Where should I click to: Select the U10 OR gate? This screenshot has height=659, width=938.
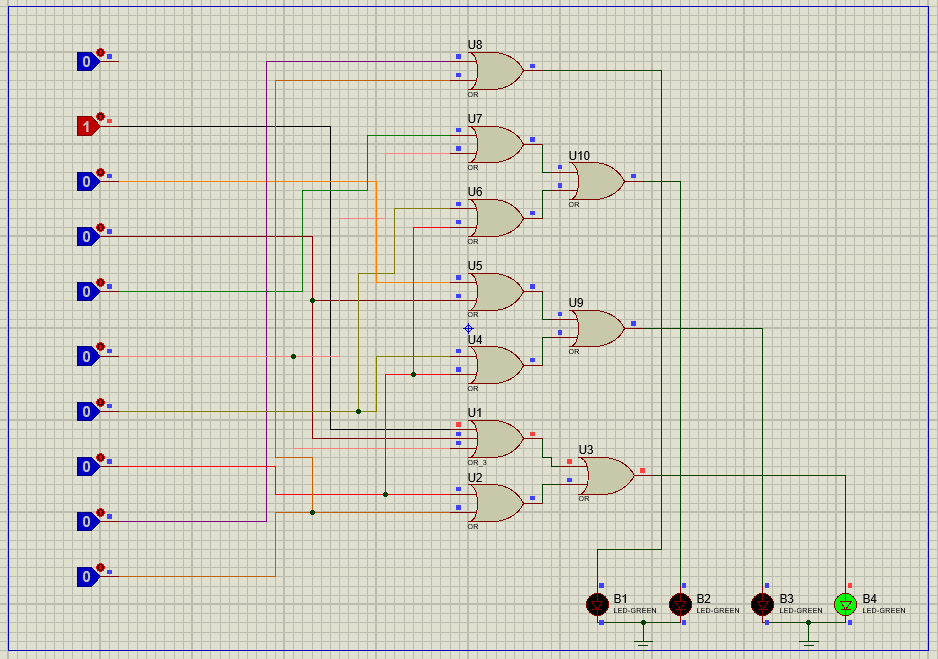point(598,181)
